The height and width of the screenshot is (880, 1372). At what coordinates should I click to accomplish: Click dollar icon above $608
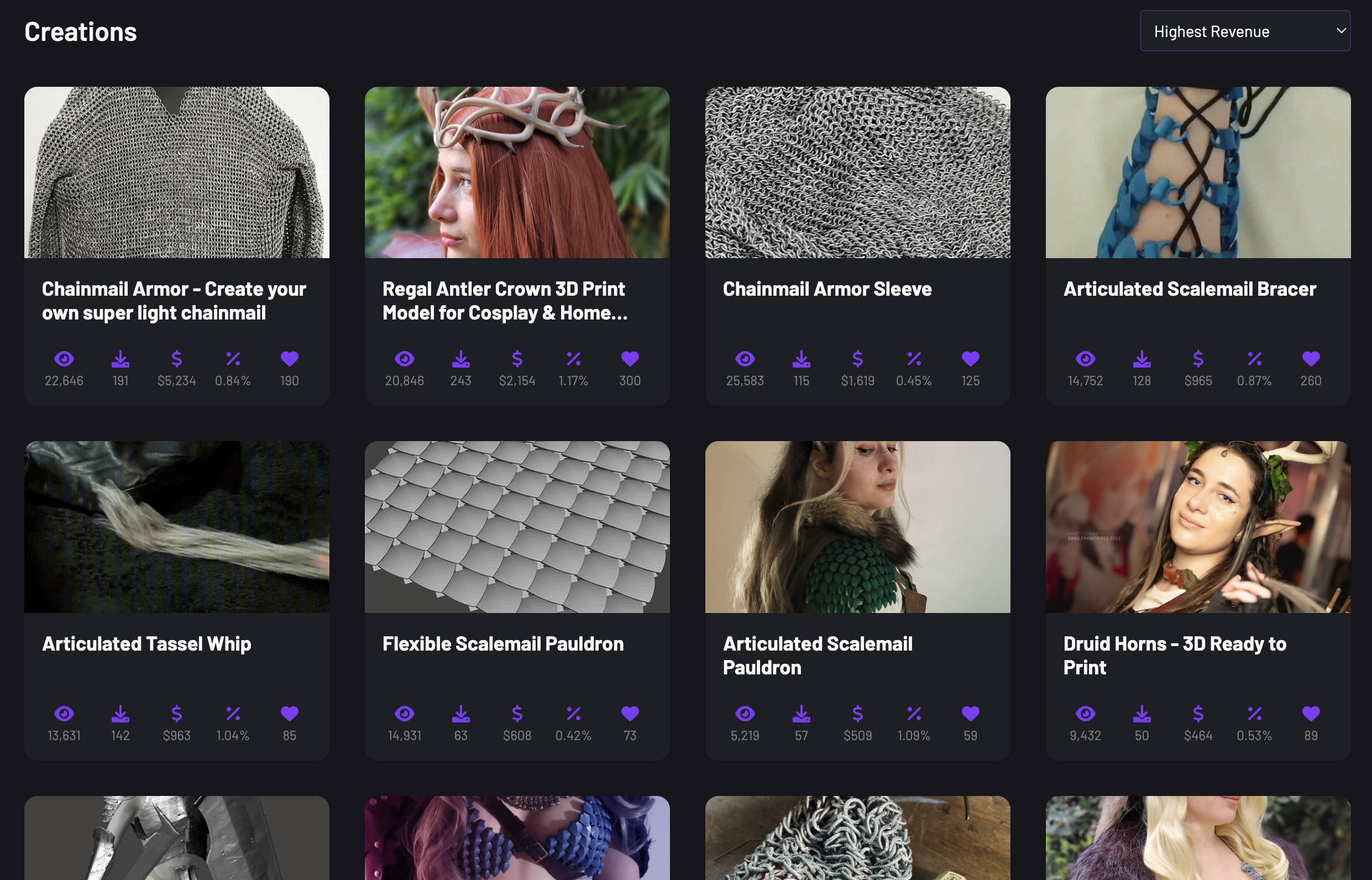click(517, 714)
